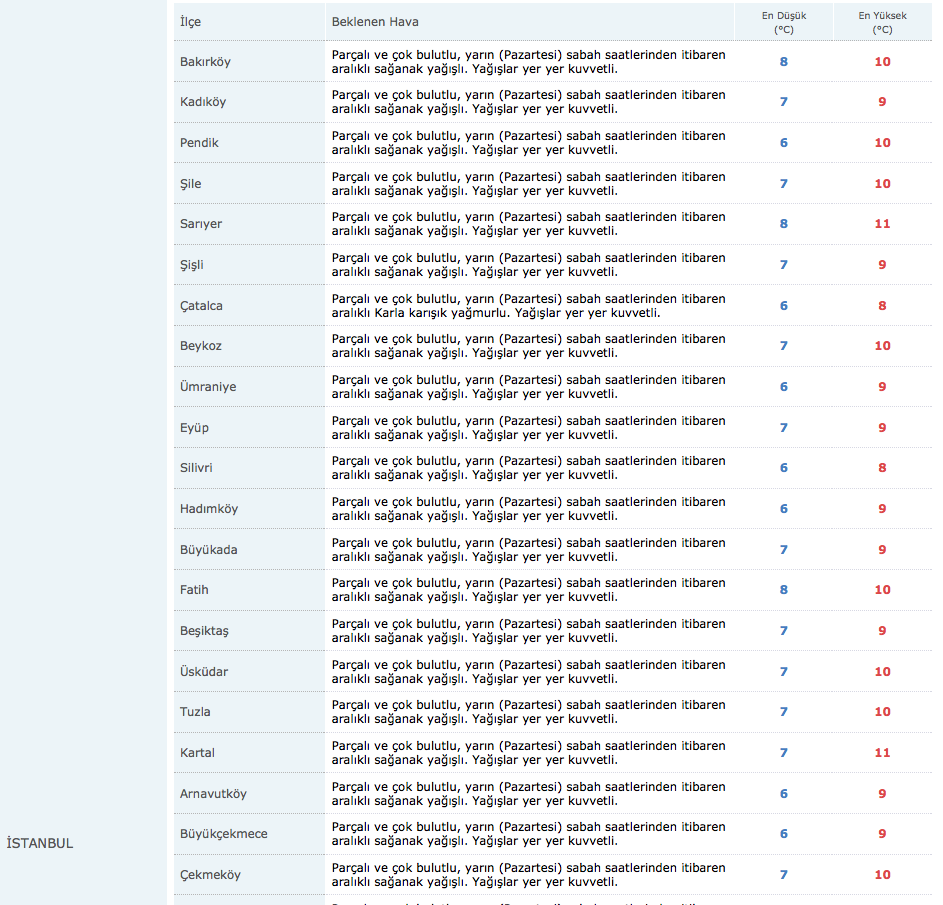Viewport: 943px width, 905px height.
Task: Click the Beykoz district name
Action: click(201, 346)
